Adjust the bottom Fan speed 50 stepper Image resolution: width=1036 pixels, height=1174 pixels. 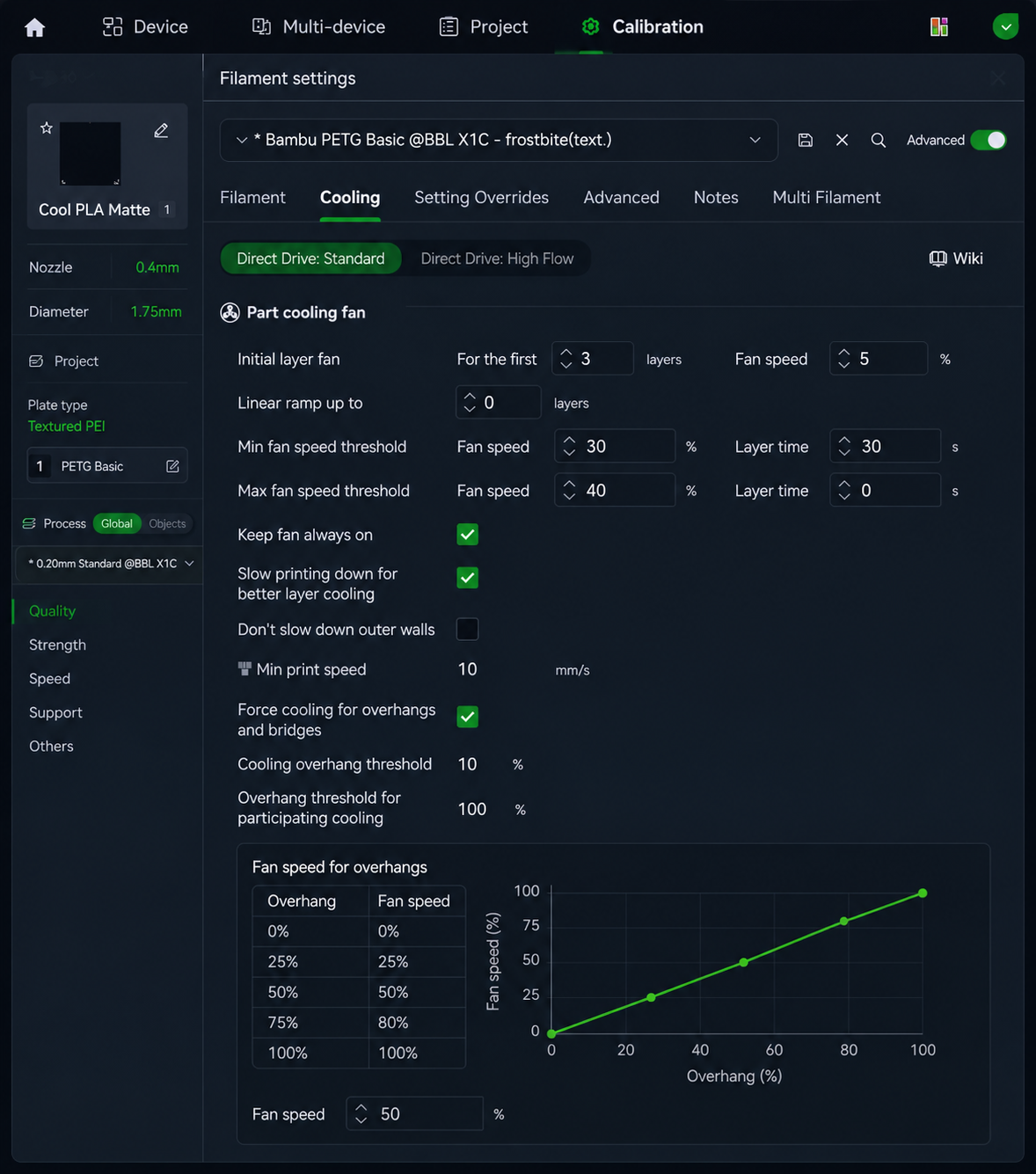click(361, 1114)
